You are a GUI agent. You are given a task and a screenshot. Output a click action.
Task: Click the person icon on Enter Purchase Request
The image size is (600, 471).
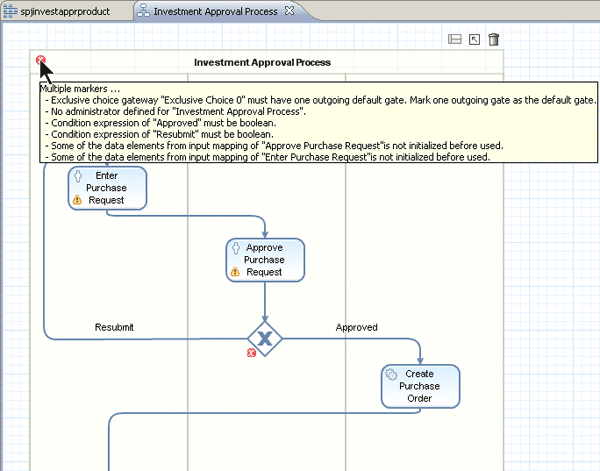77,175
